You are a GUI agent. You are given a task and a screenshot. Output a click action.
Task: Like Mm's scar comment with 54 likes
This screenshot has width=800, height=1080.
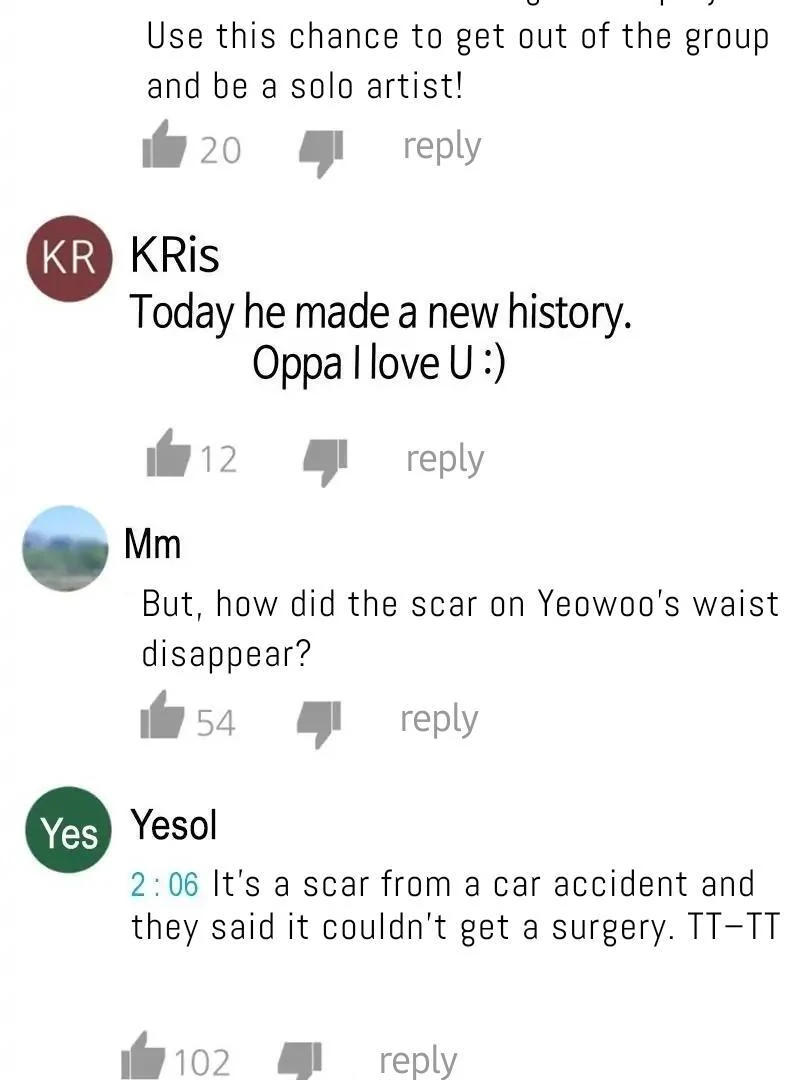(162, 715)
